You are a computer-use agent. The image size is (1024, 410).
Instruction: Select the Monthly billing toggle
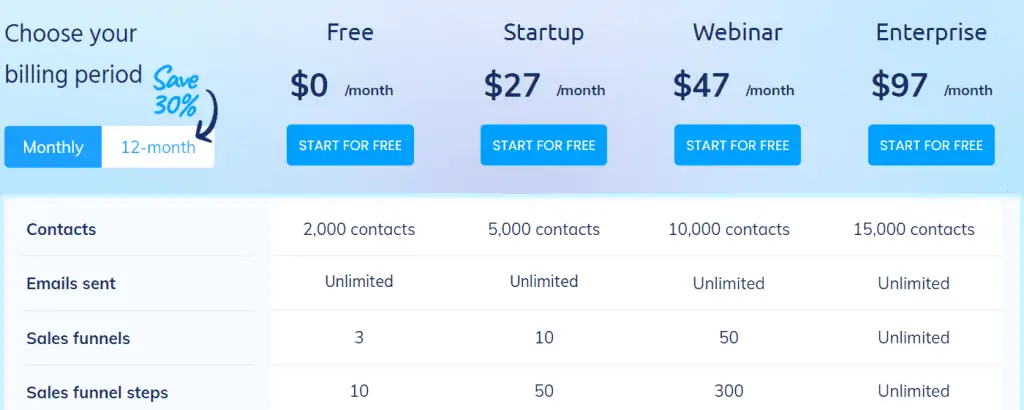pyautogui.click(x=53, y=147)
